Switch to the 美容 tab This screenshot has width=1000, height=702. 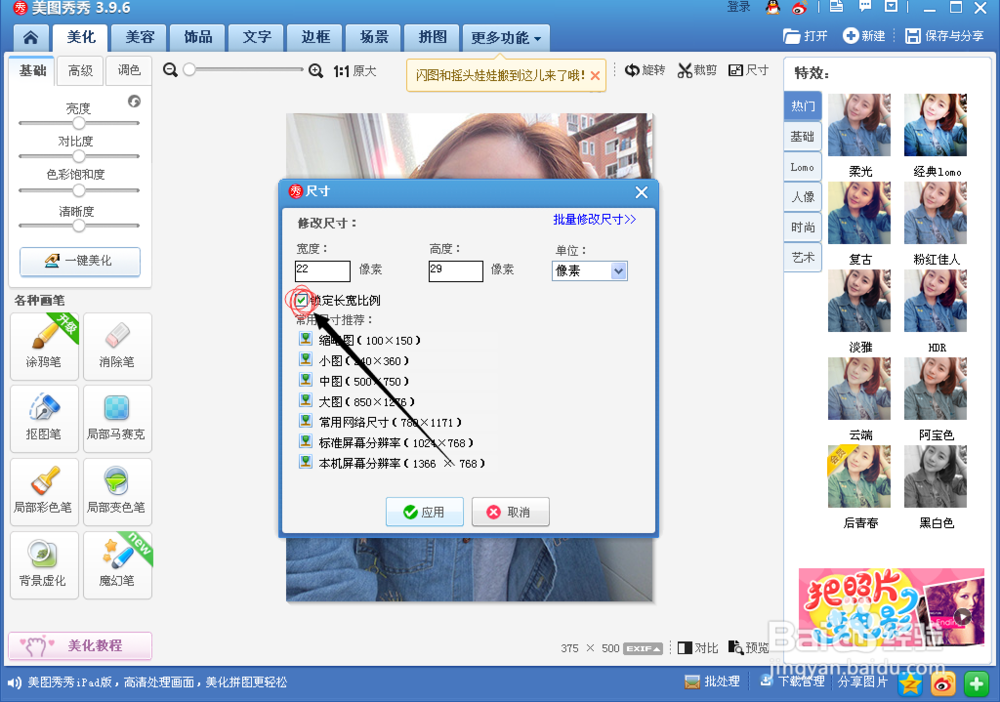tap(139, 37)
